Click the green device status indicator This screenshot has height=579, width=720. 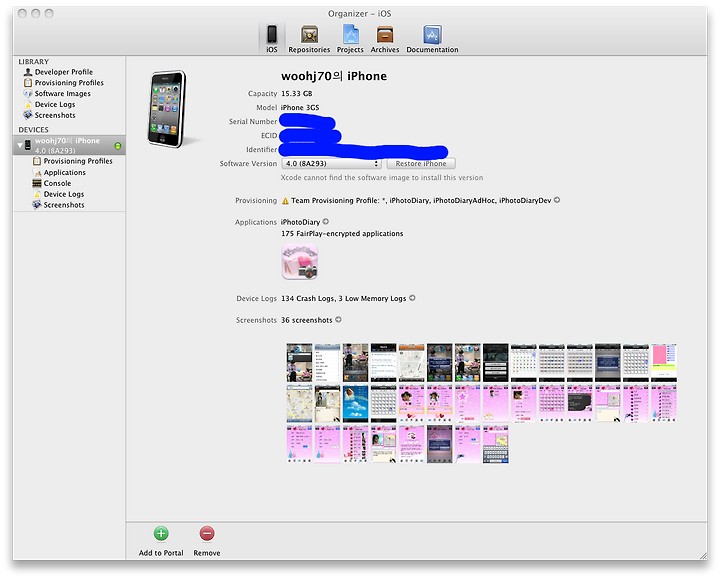tap(118, 146)
